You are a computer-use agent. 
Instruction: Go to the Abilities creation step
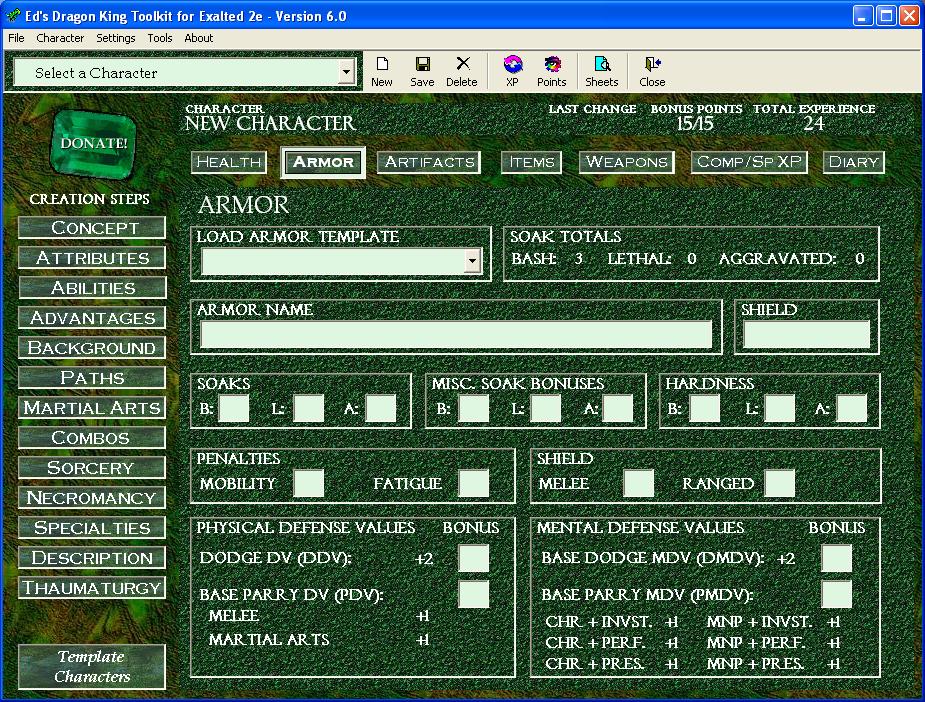pos(92,288)
